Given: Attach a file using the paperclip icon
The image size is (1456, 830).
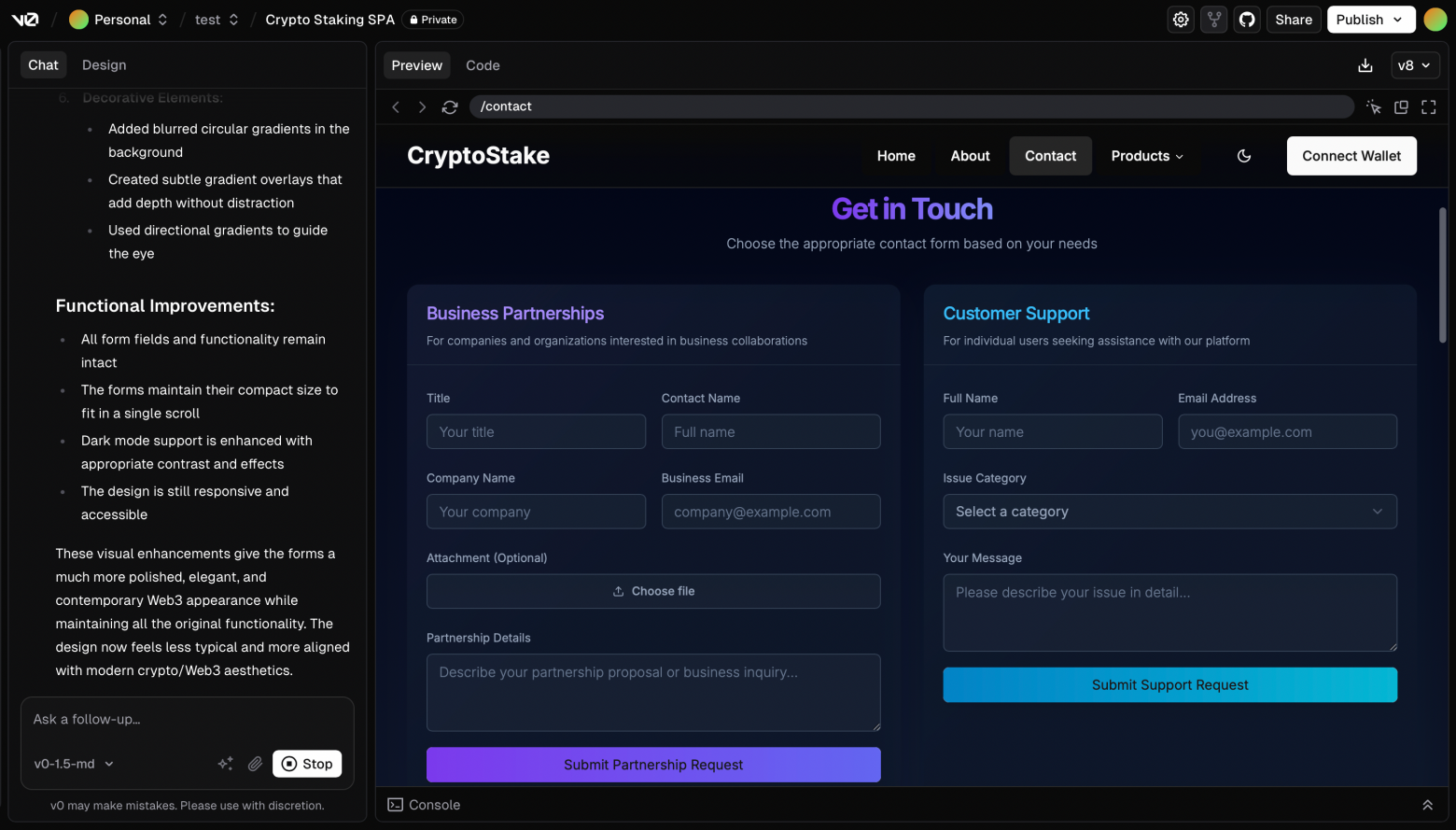Looking at the screenshot, I should point(255,764).
